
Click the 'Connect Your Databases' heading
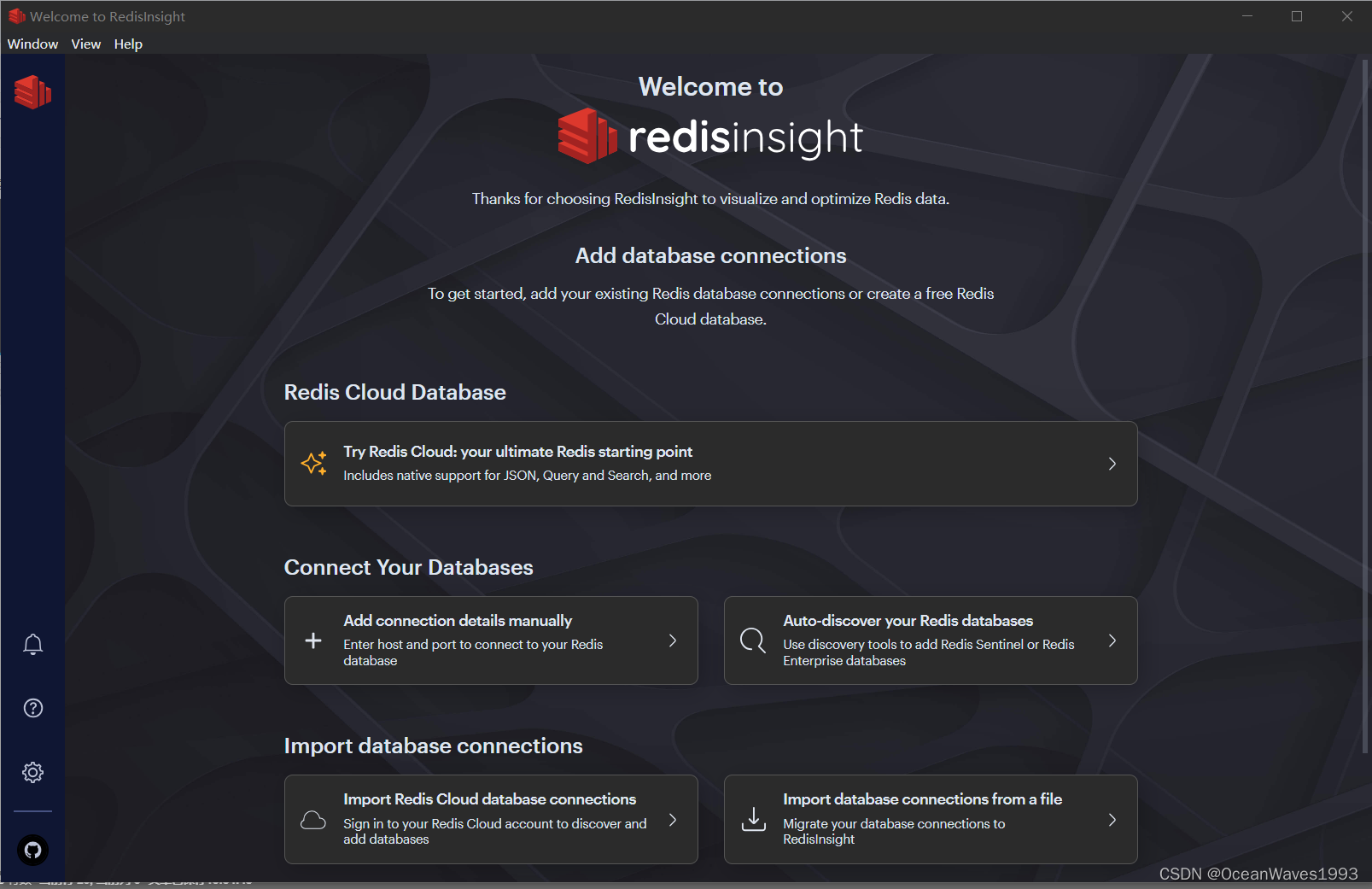click(x=408, y=567)
